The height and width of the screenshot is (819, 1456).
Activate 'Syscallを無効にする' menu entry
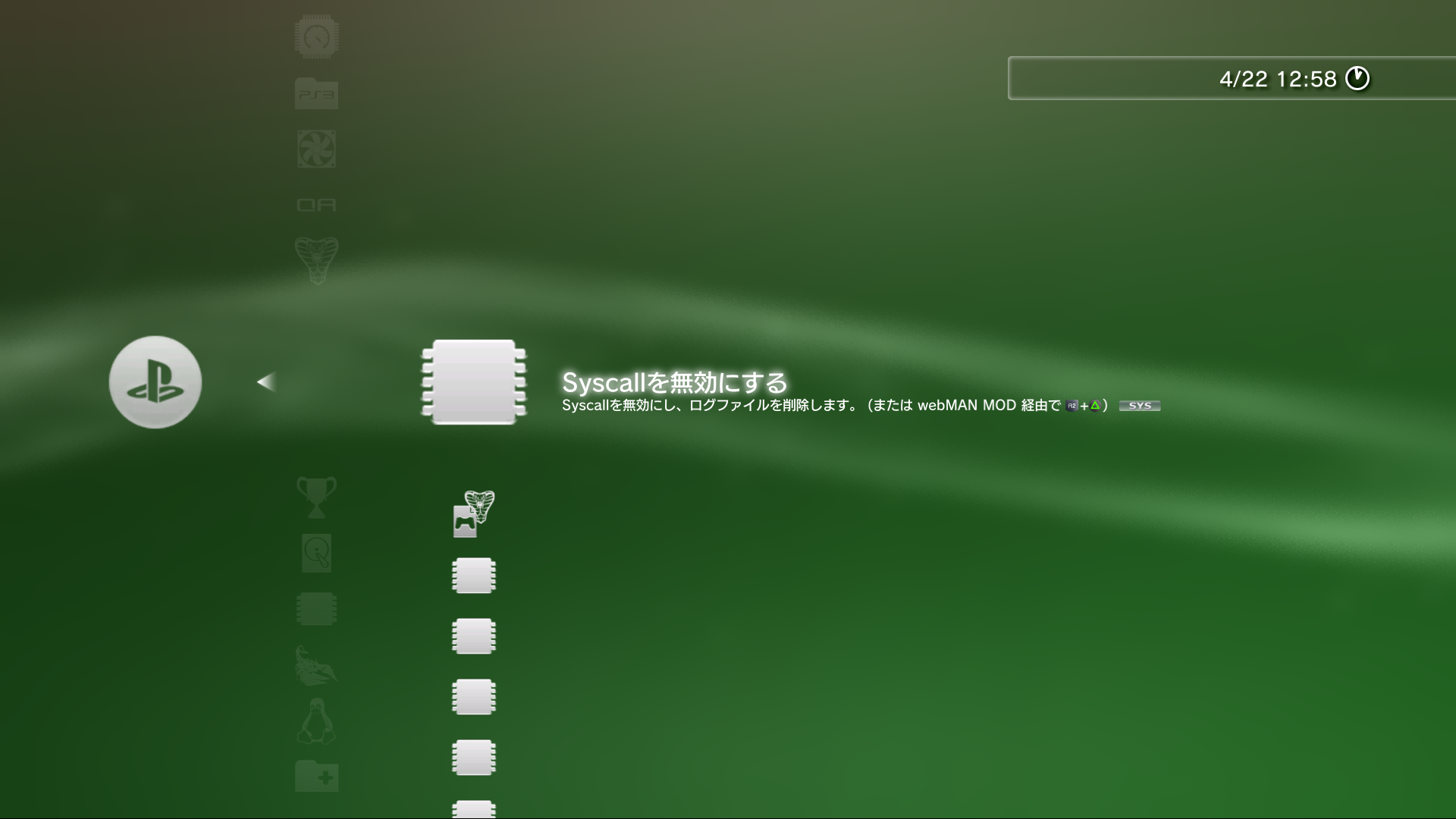(674, 382)
